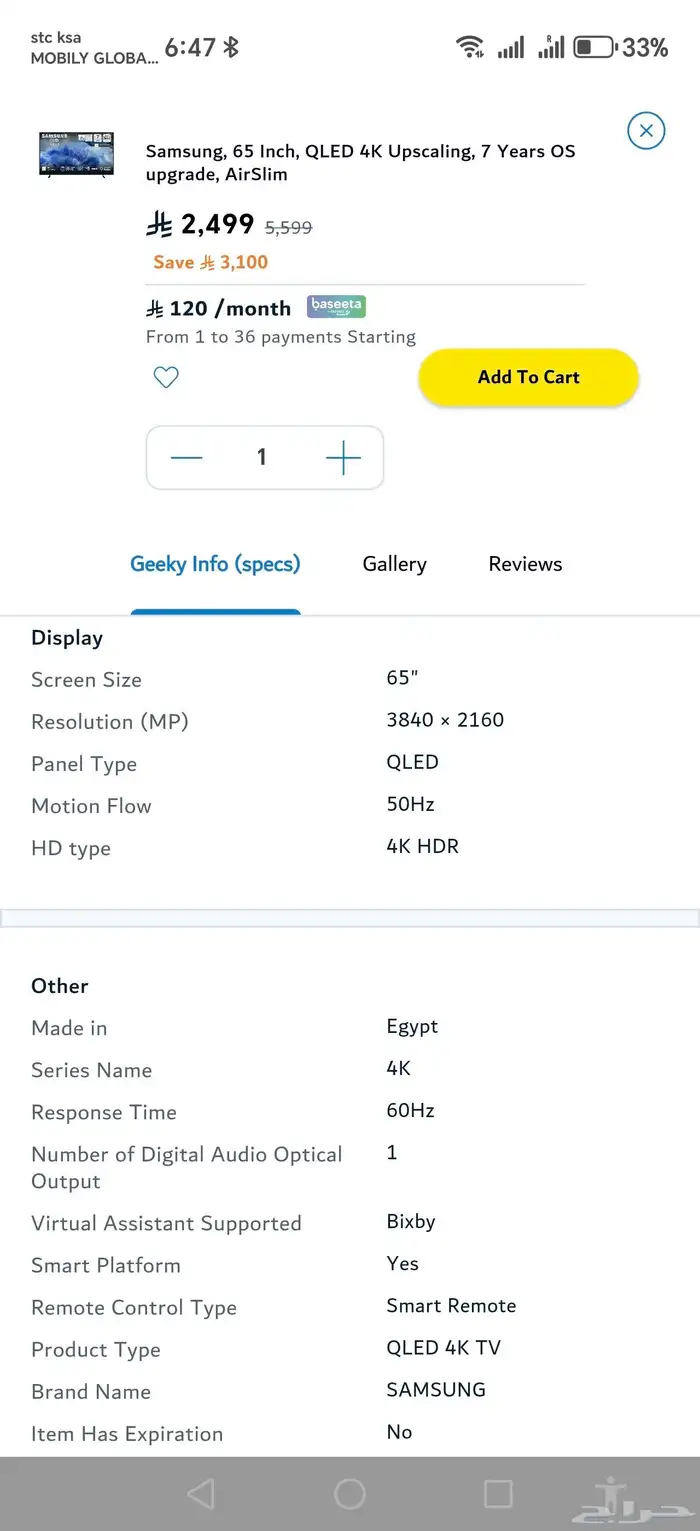The image size is (700, 1531).
Task: Tap the Wi-Fi icon in status bar
Action: point(470,46)
